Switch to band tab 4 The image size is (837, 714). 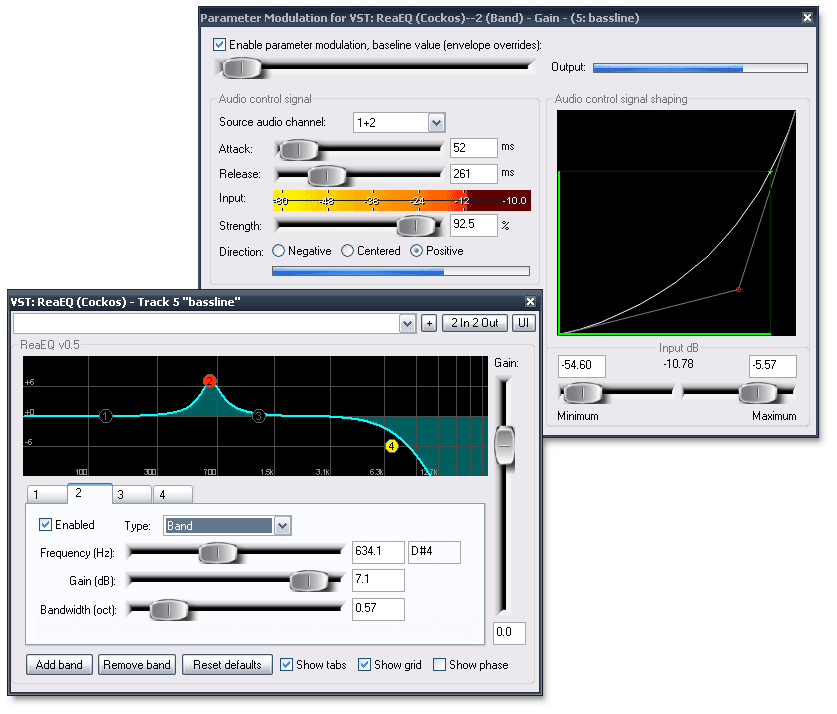click(173, 494)
